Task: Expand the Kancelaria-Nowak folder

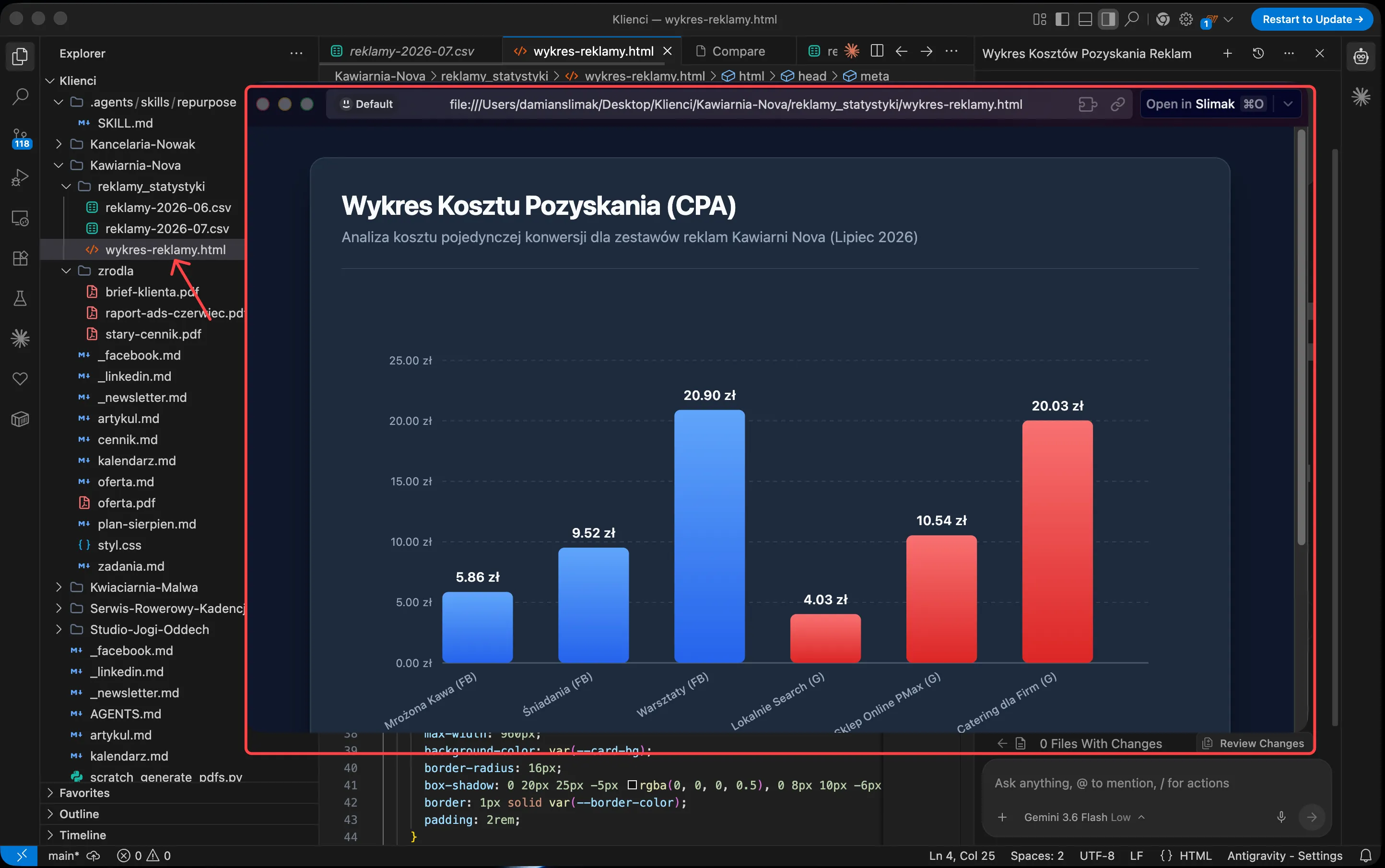Action: pyautogui.click(x=59, y=144)
